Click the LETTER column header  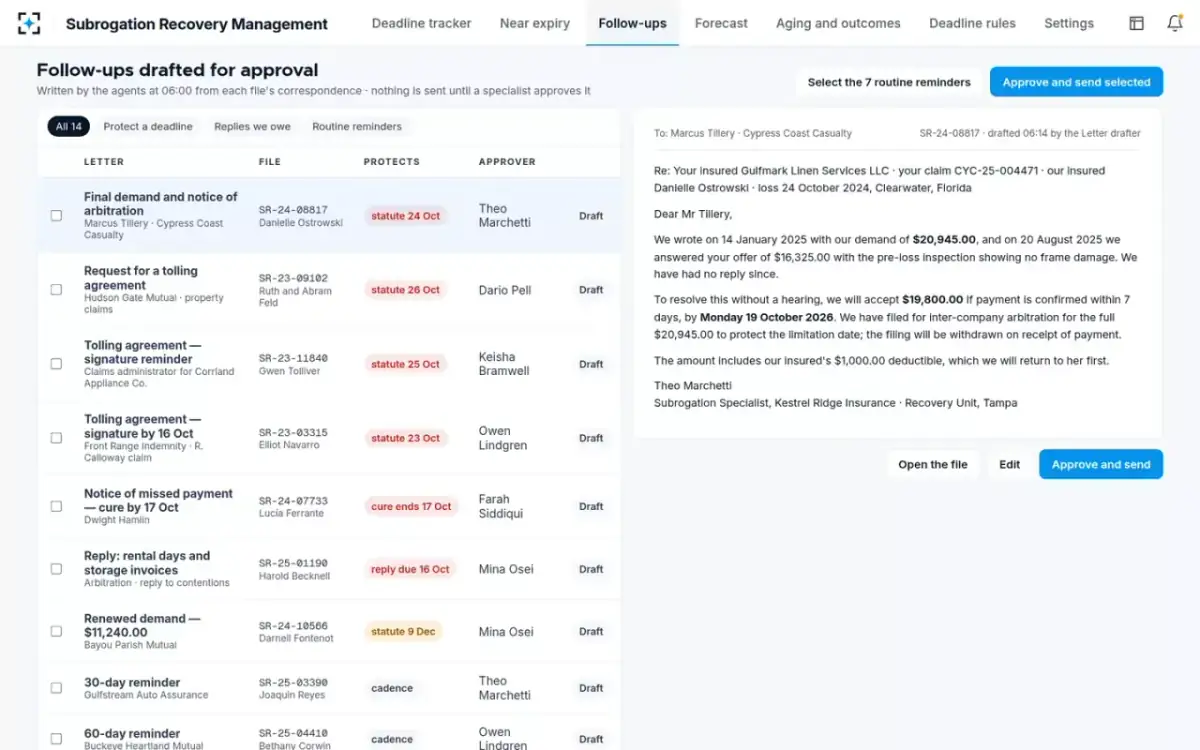104,162
